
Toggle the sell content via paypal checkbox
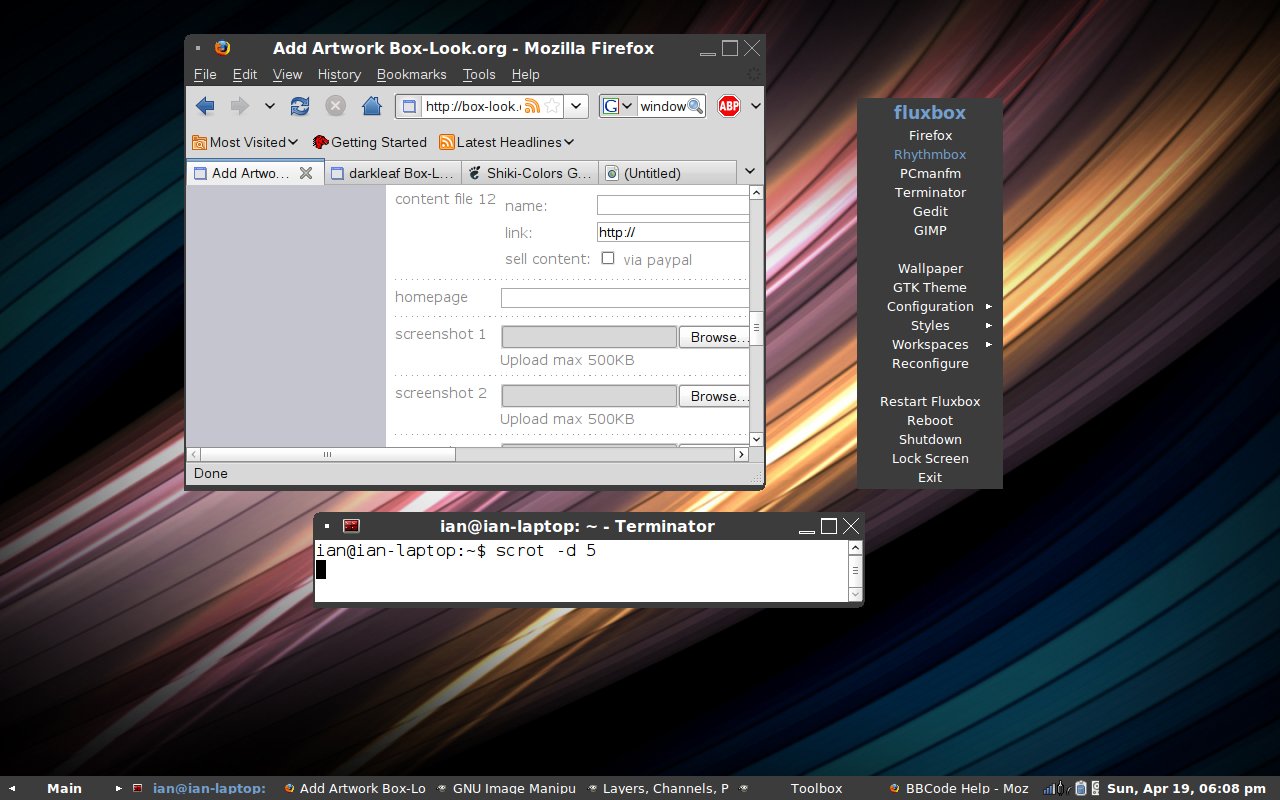pos(608,258)
